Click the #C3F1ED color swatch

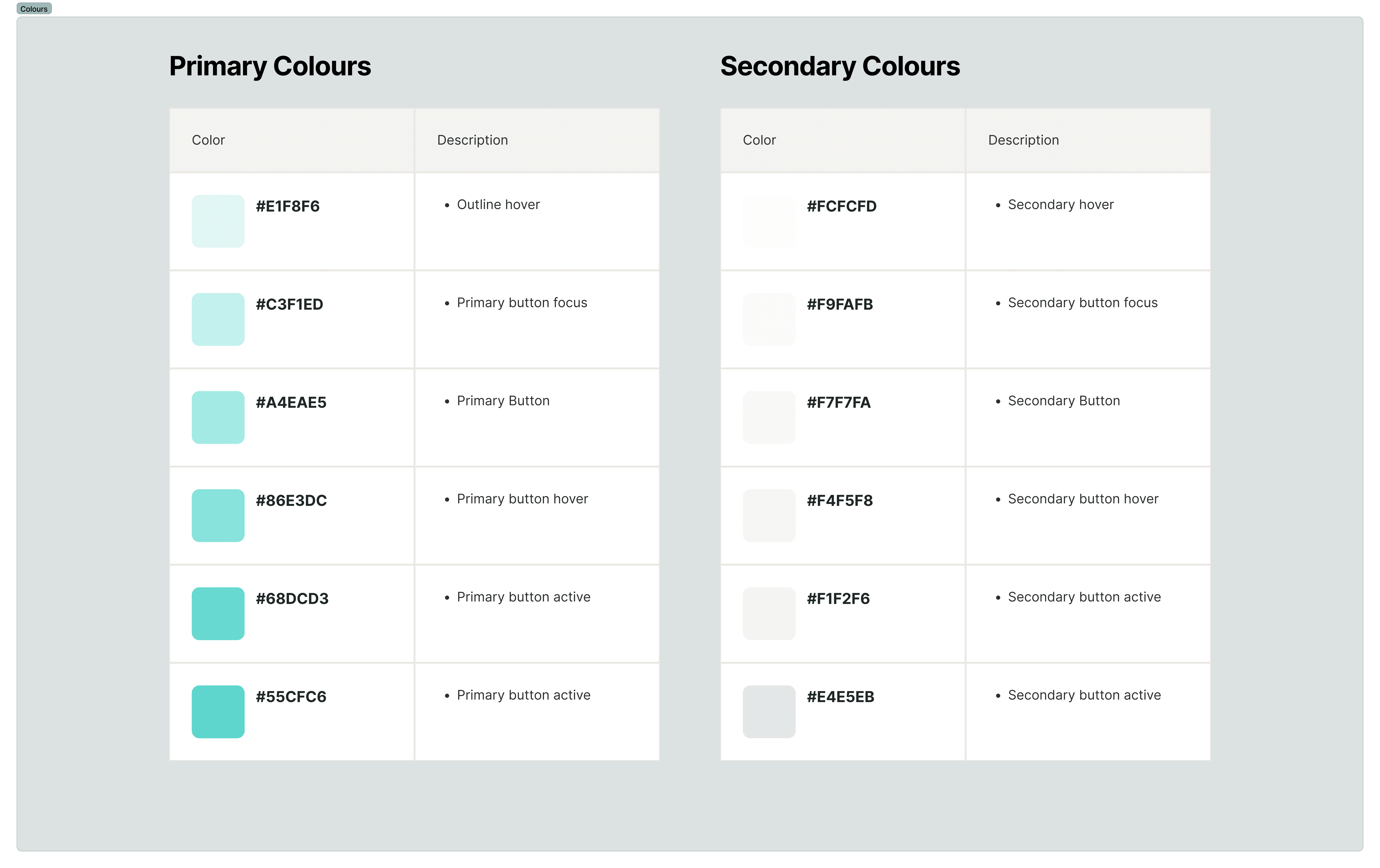point(218,319)
